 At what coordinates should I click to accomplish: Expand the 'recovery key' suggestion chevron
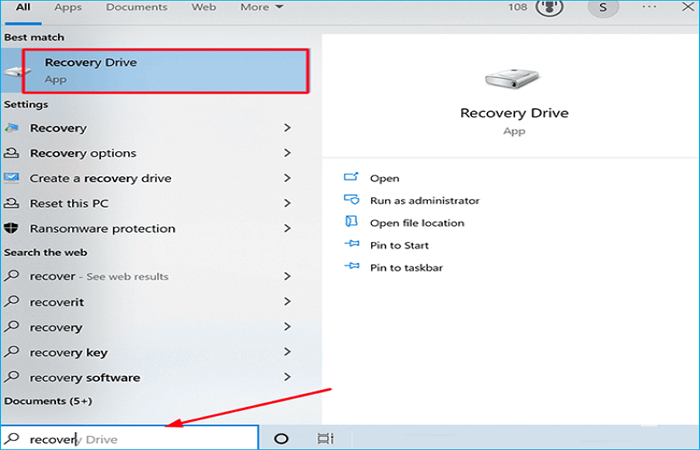point(288,352)
